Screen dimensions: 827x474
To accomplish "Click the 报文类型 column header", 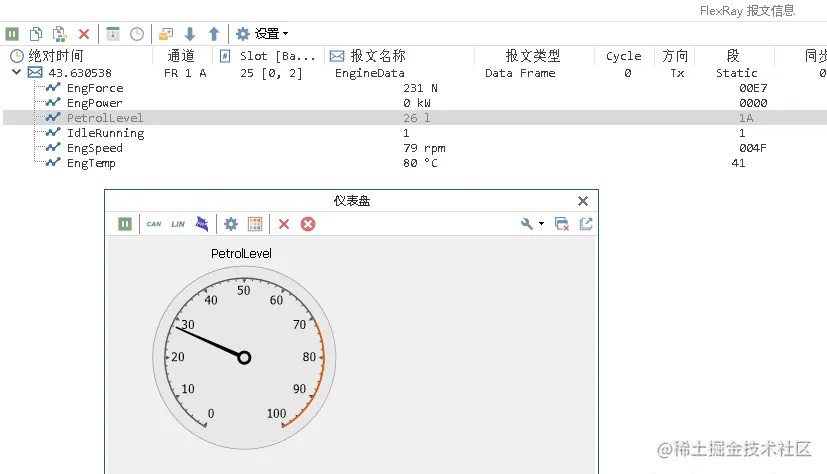I will 533,56.
